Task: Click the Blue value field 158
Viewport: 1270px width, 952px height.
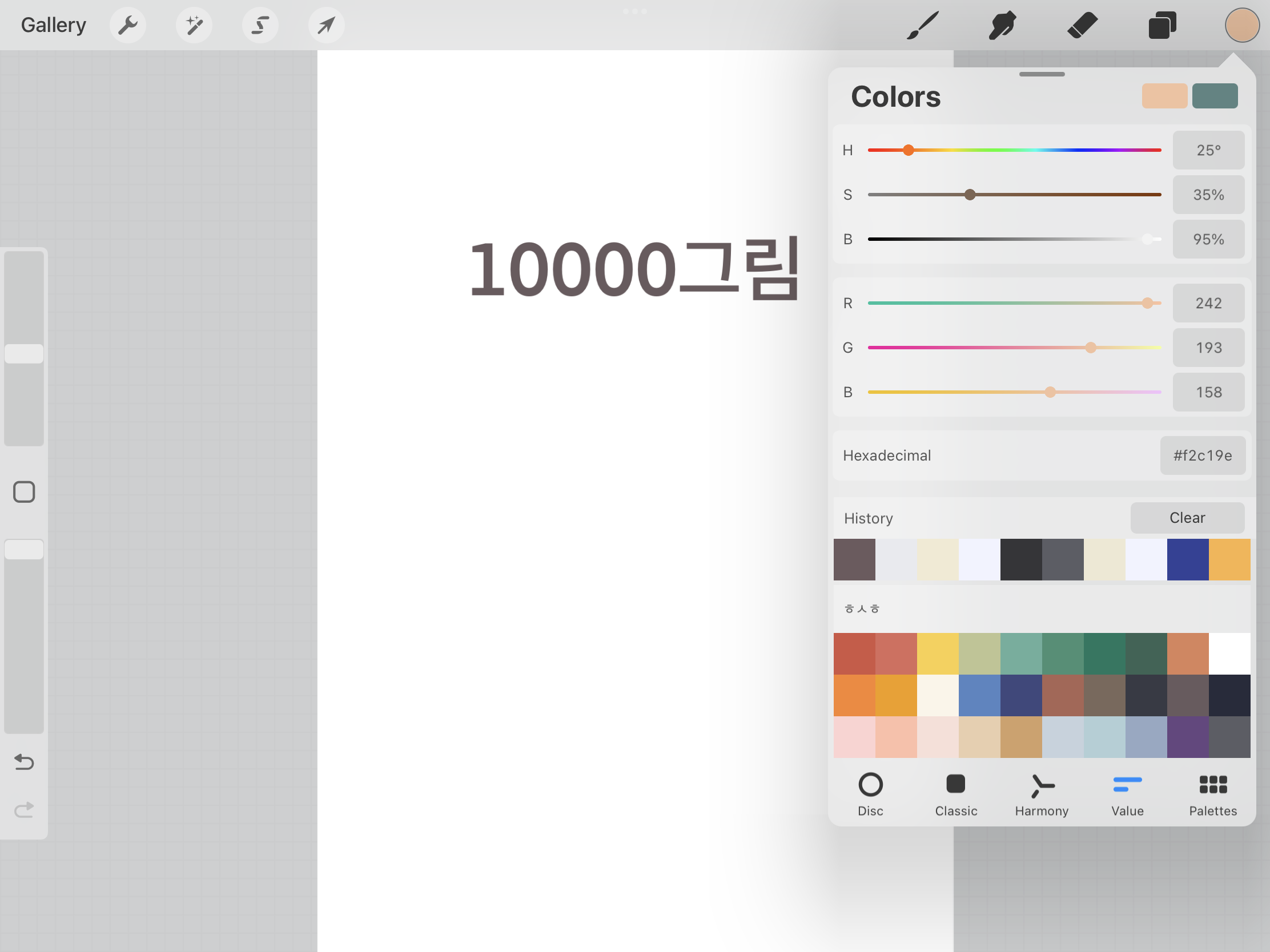Action: pos(1208,393)
